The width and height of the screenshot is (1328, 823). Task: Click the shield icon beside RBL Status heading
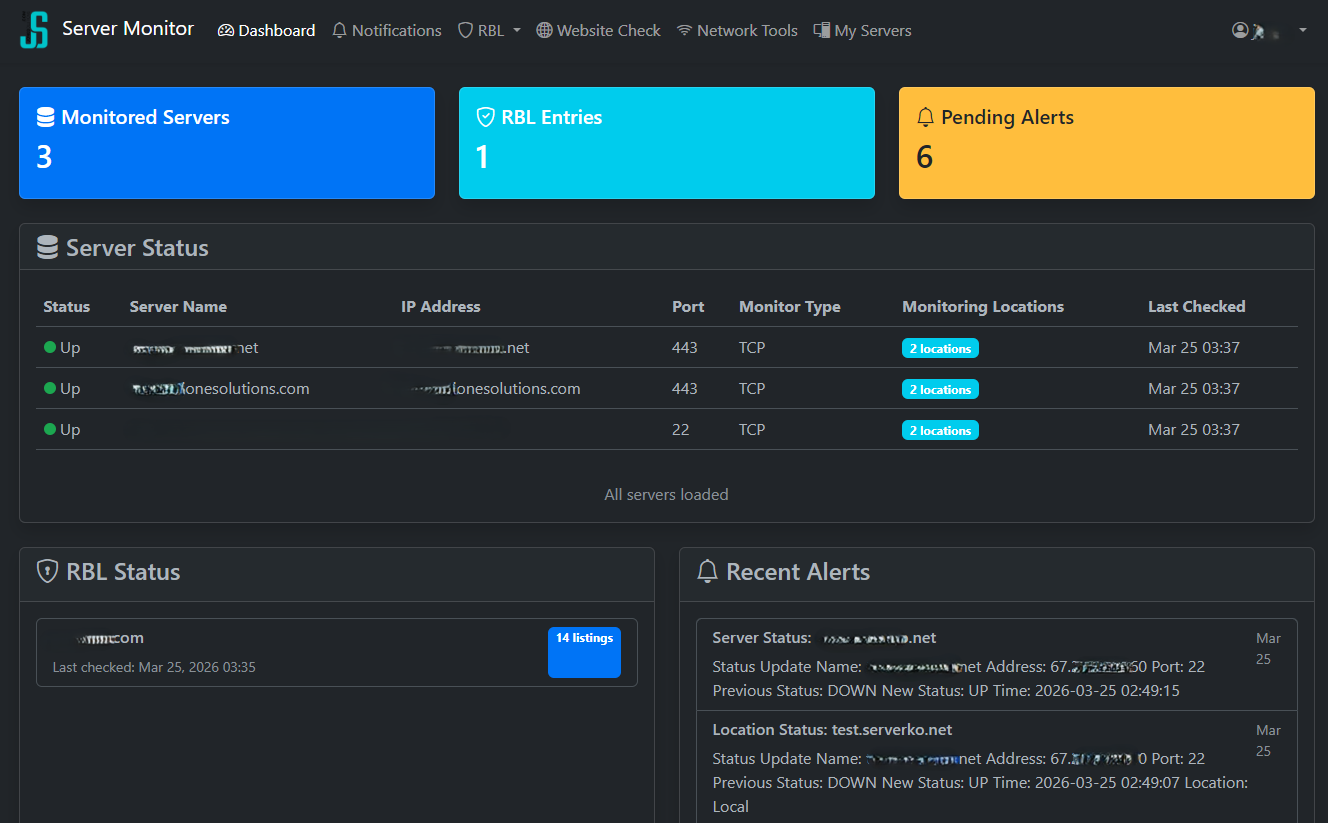(47, 572)
